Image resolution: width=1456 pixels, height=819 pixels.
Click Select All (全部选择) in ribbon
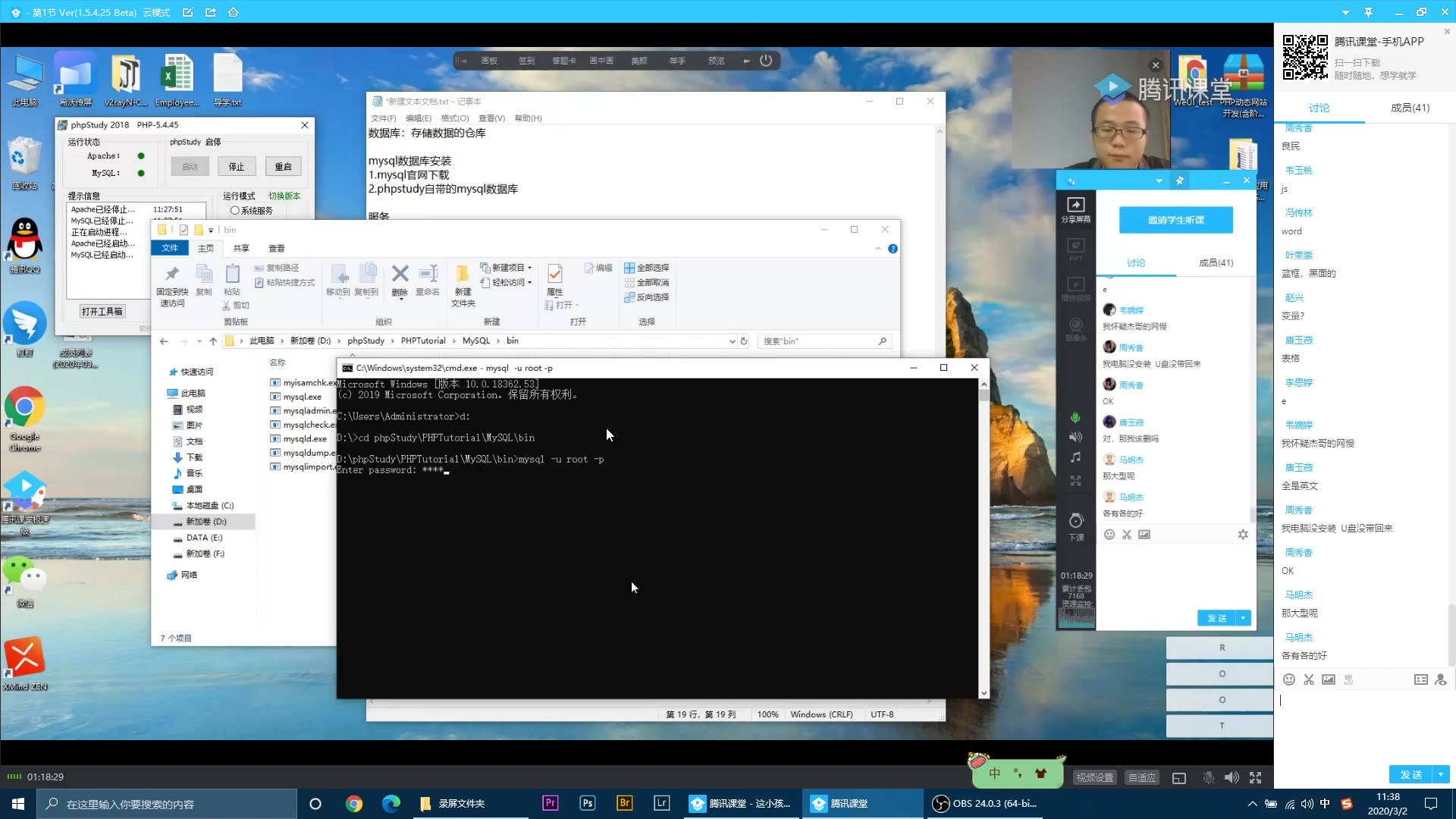tap(647, 268)
